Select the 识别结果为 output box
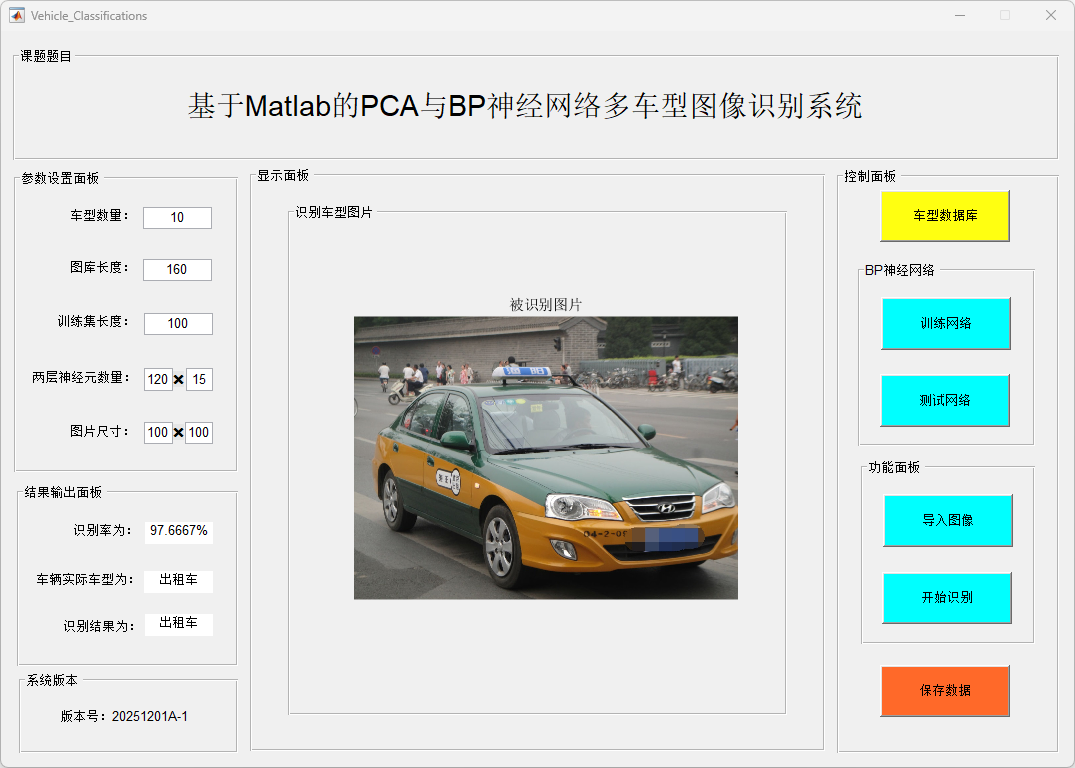Image resolution: width=1075 pixels, height=768 pixels. point(178,624)
